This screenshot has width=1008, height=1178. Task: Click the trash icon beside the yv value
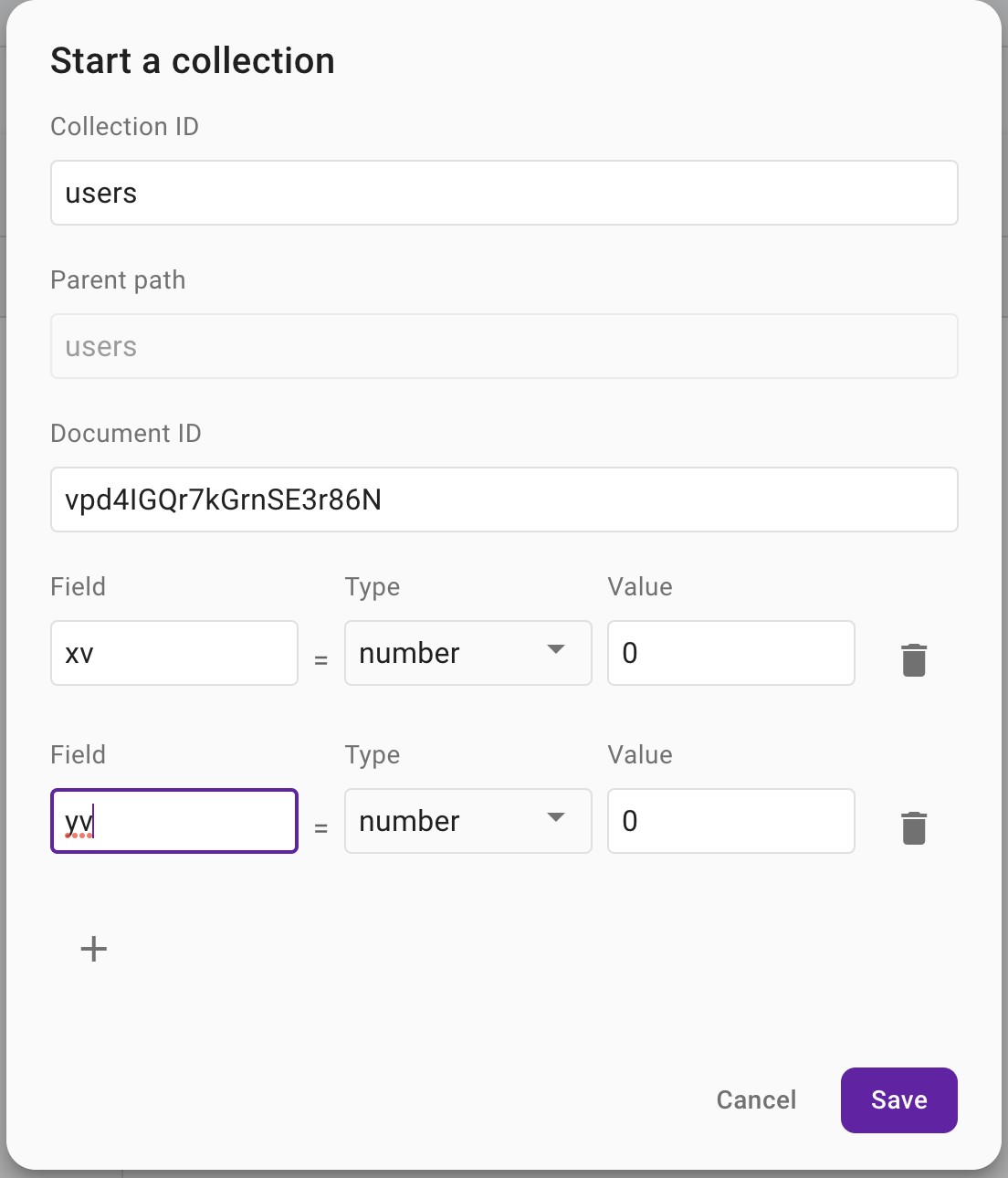(914, 826)
